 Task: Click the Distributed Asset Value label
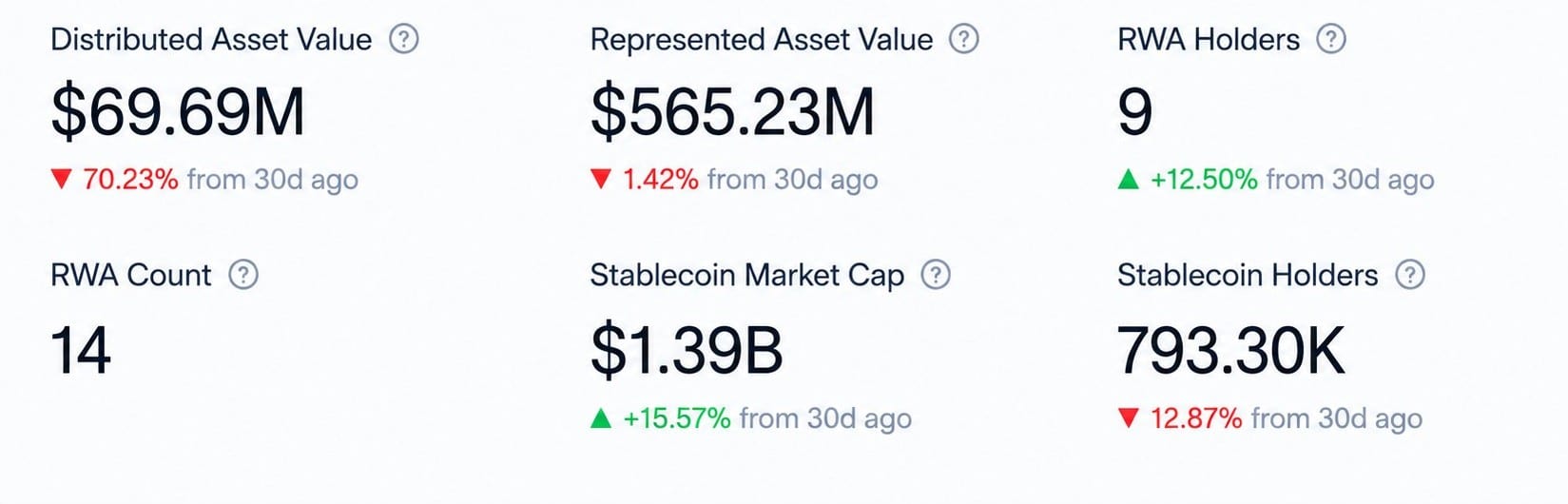[x=211, y=39]
